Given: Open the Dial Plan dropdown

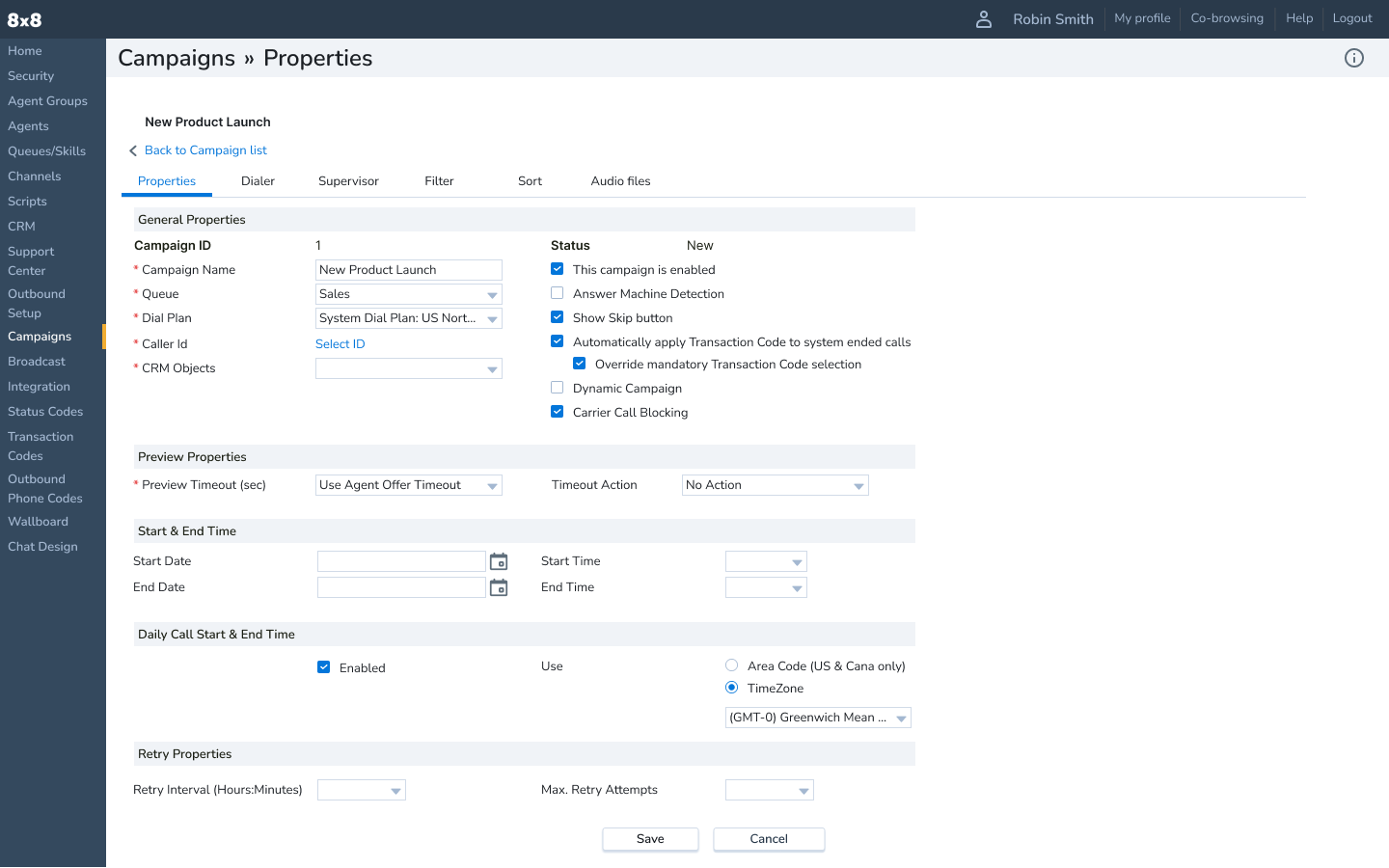Looking at the screenshot, I should [409, 318].
